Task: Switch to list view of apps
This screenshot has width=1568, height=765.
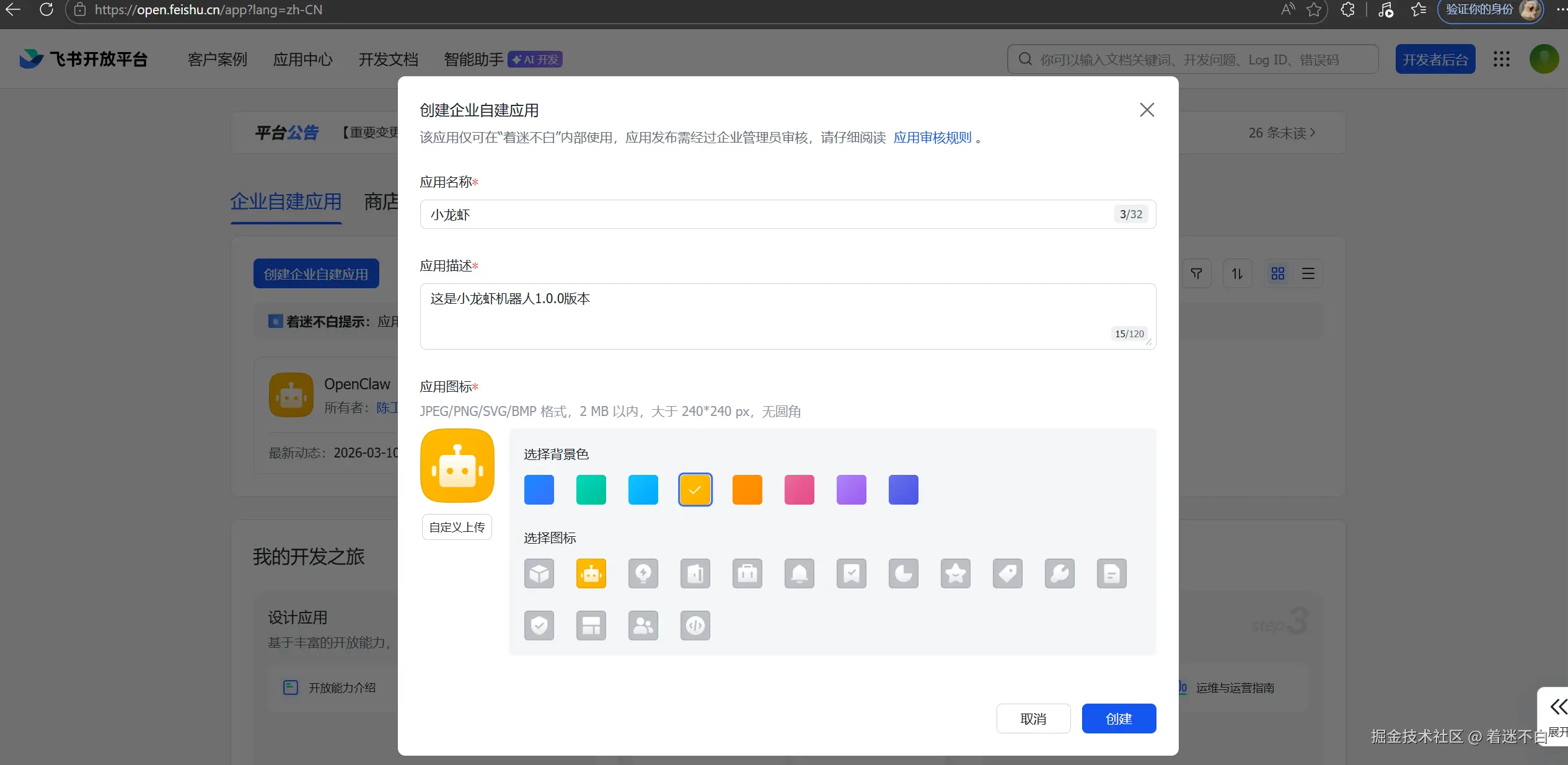Action: 1308,273
